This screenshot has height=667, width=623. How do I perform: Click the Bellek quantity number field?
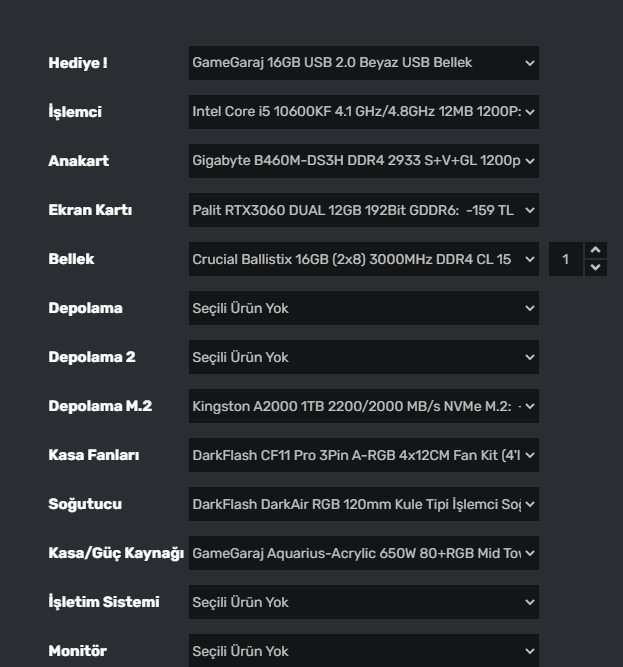[x=565, y=259]
